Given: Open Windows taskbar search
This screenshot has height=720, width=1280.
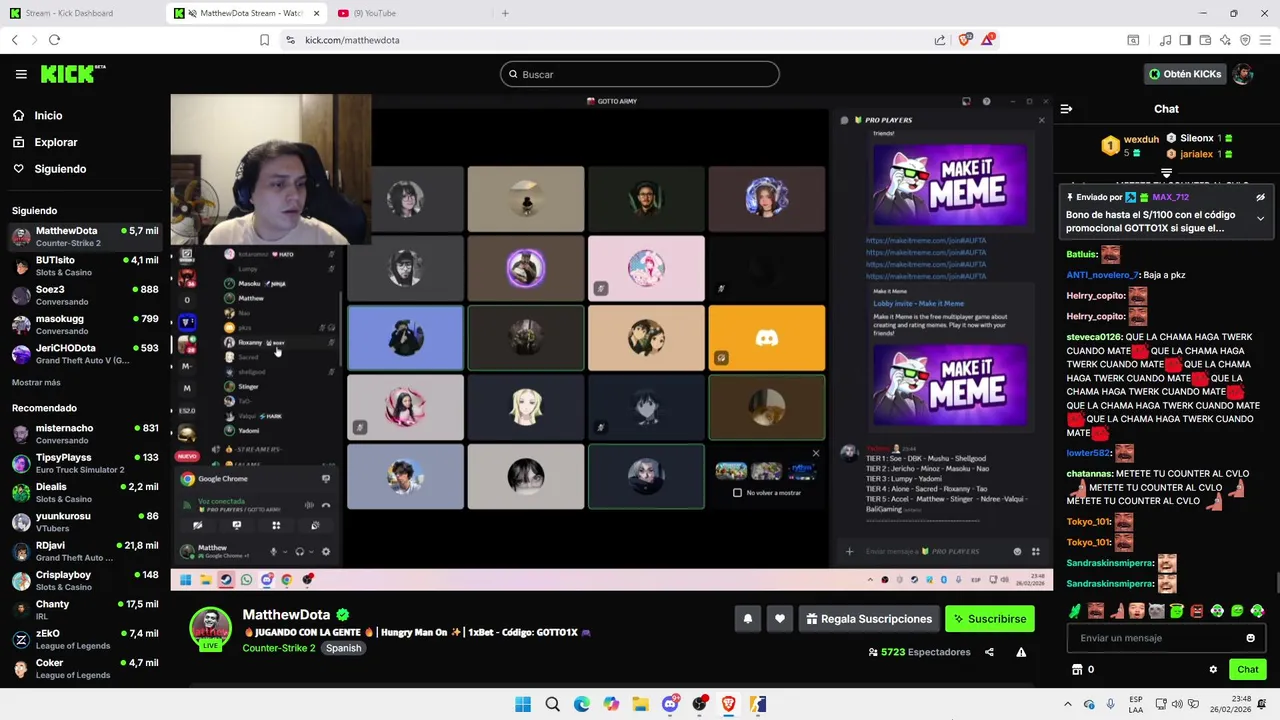Looking at the screenshot, I should point(552,705).
